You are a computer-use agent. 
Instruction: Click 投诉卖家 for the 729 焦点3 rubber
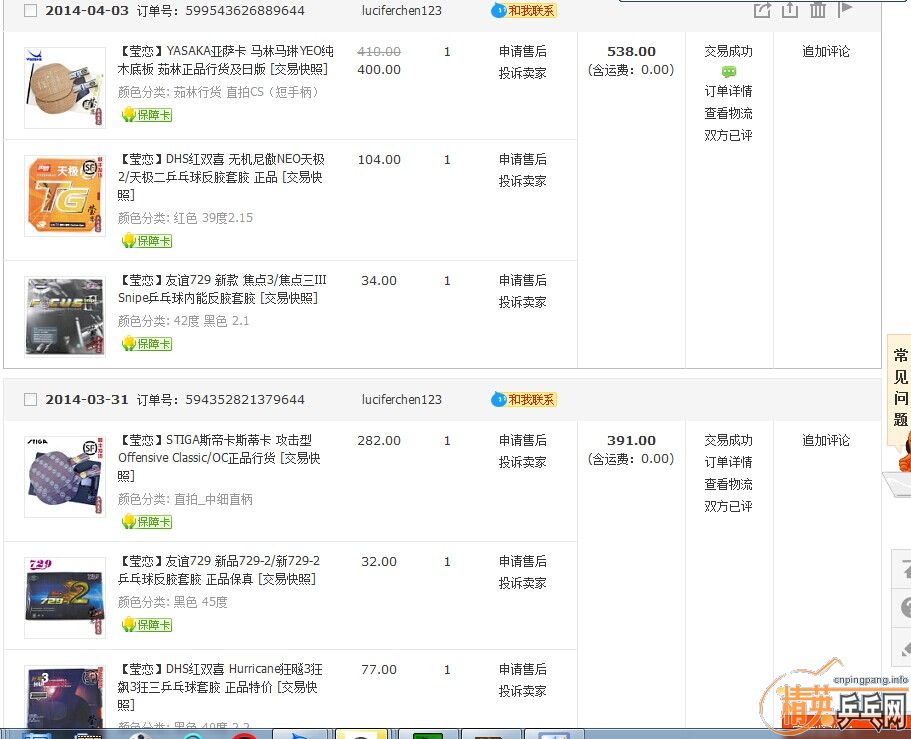(x=523, y=302)
